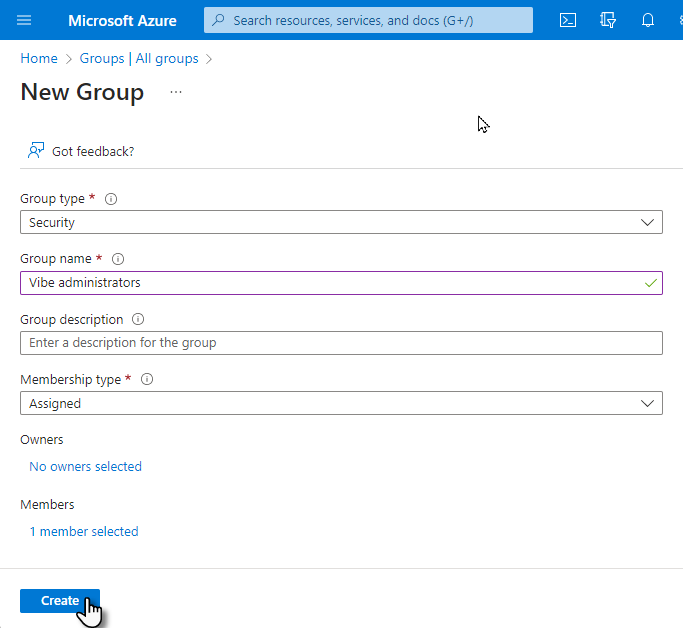This screenshot has height=628, width=683.
Task: Go to Groups | All groups breadcrumb
Action: pos(139,58)
